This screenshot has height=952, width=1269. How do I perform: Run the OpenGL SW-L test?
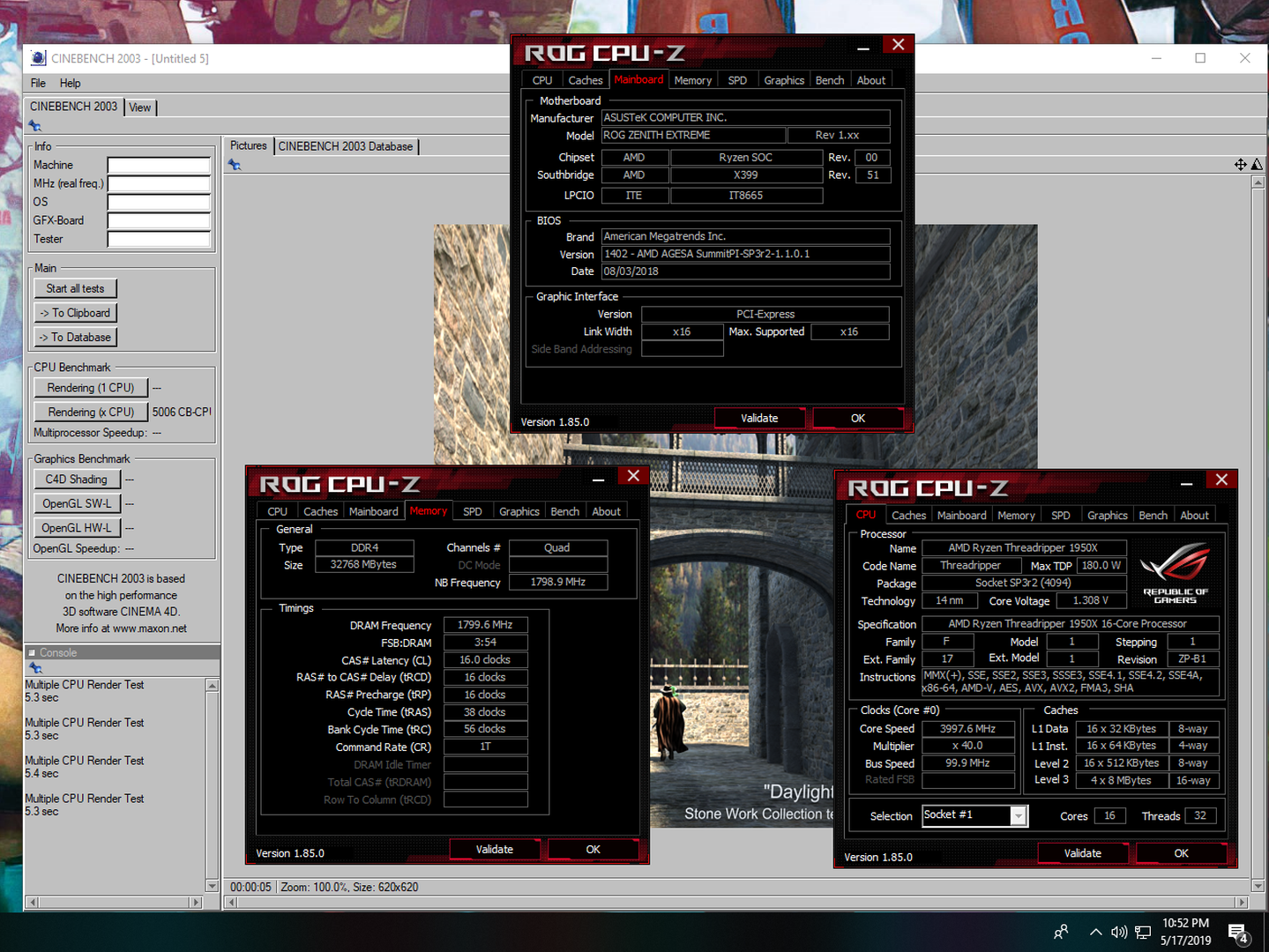click(x=77, y=503)
